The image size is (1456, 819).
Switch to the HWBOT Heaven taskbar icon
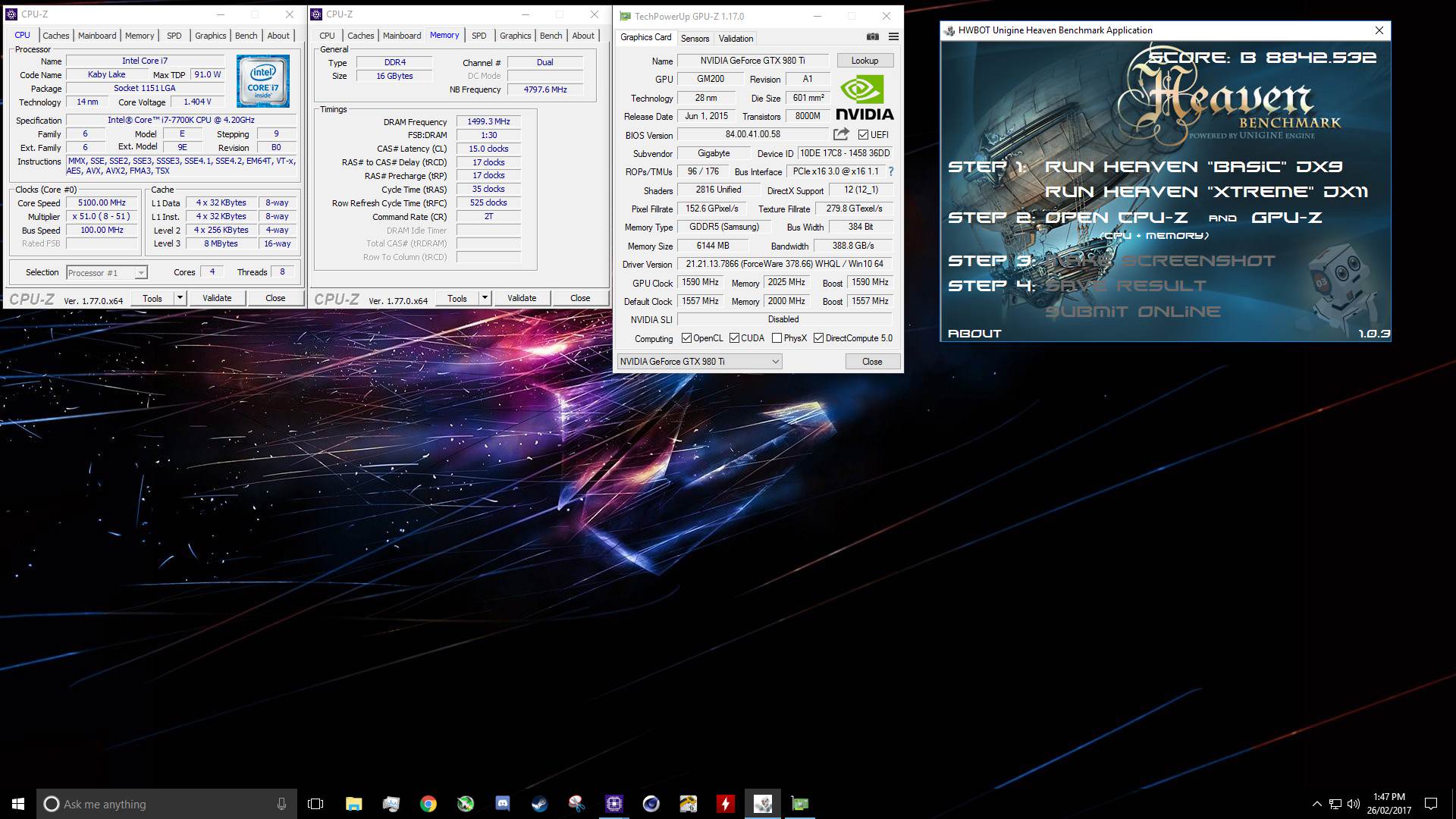coord(762,804)
